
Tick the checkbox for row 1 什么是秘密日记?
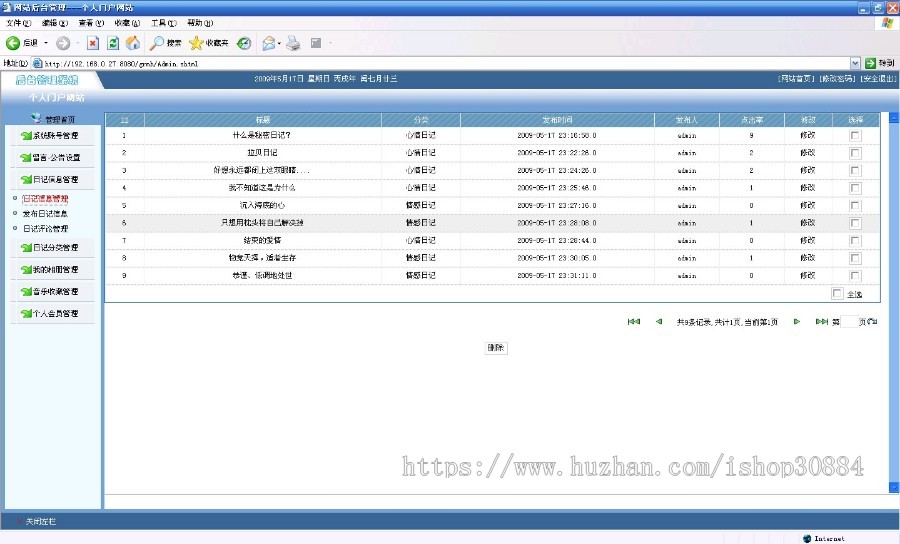click(855, 135)
